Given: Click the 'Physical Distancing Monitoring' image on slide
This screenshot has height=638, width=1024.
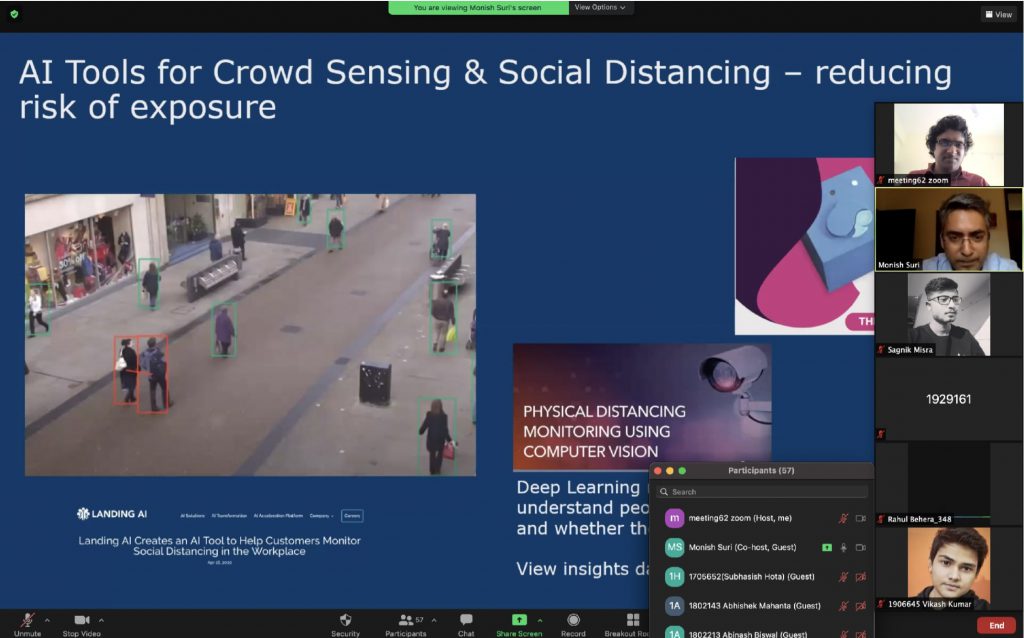Looking at the screenshot, I should (x=642, y=407).
